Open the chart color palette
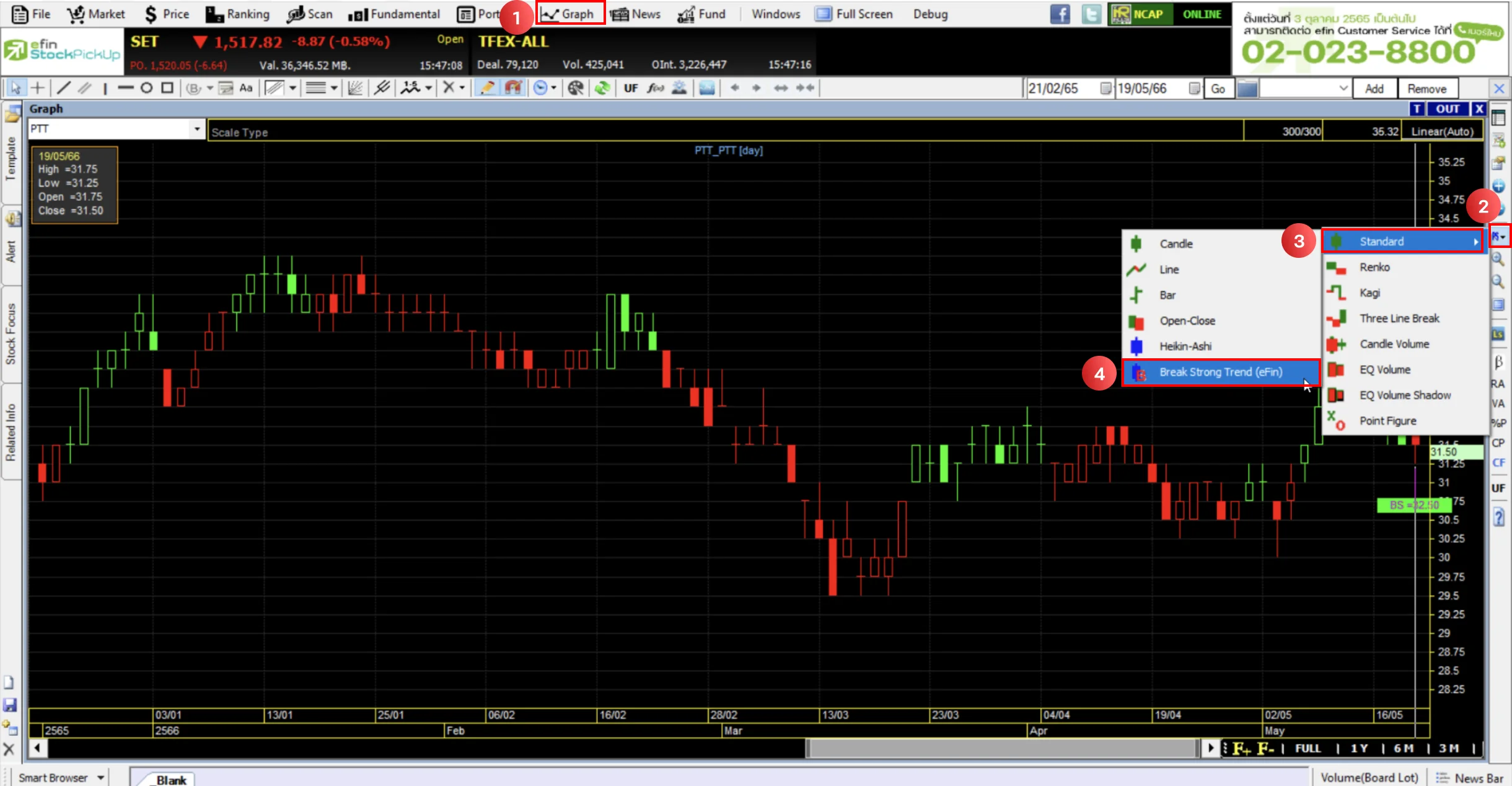This screenshot has height=786, width=1512. click(x=576, y=88)
